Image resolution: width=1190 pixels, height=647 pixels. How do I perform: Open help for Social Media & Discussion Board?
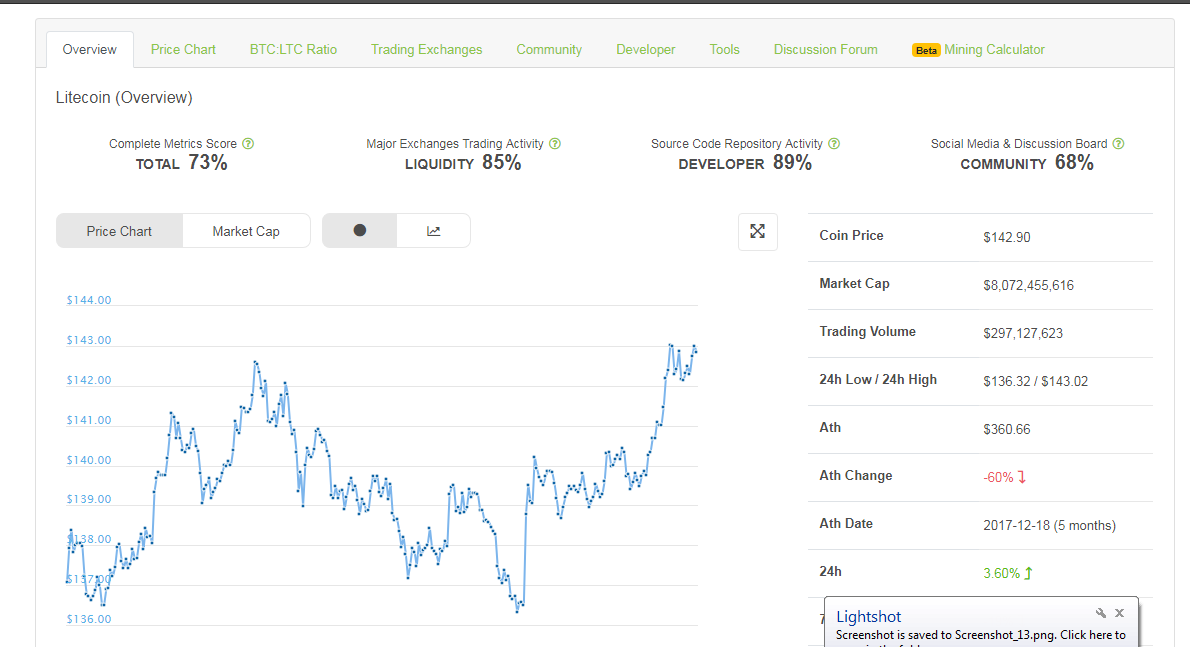tap(1119, 143)
